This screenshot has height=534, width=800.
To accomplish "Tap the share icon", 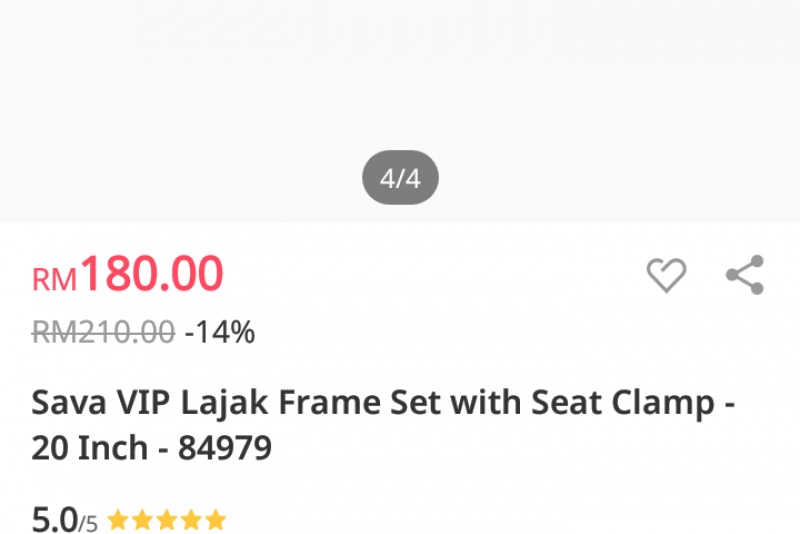I will click(x=744, y=275).
